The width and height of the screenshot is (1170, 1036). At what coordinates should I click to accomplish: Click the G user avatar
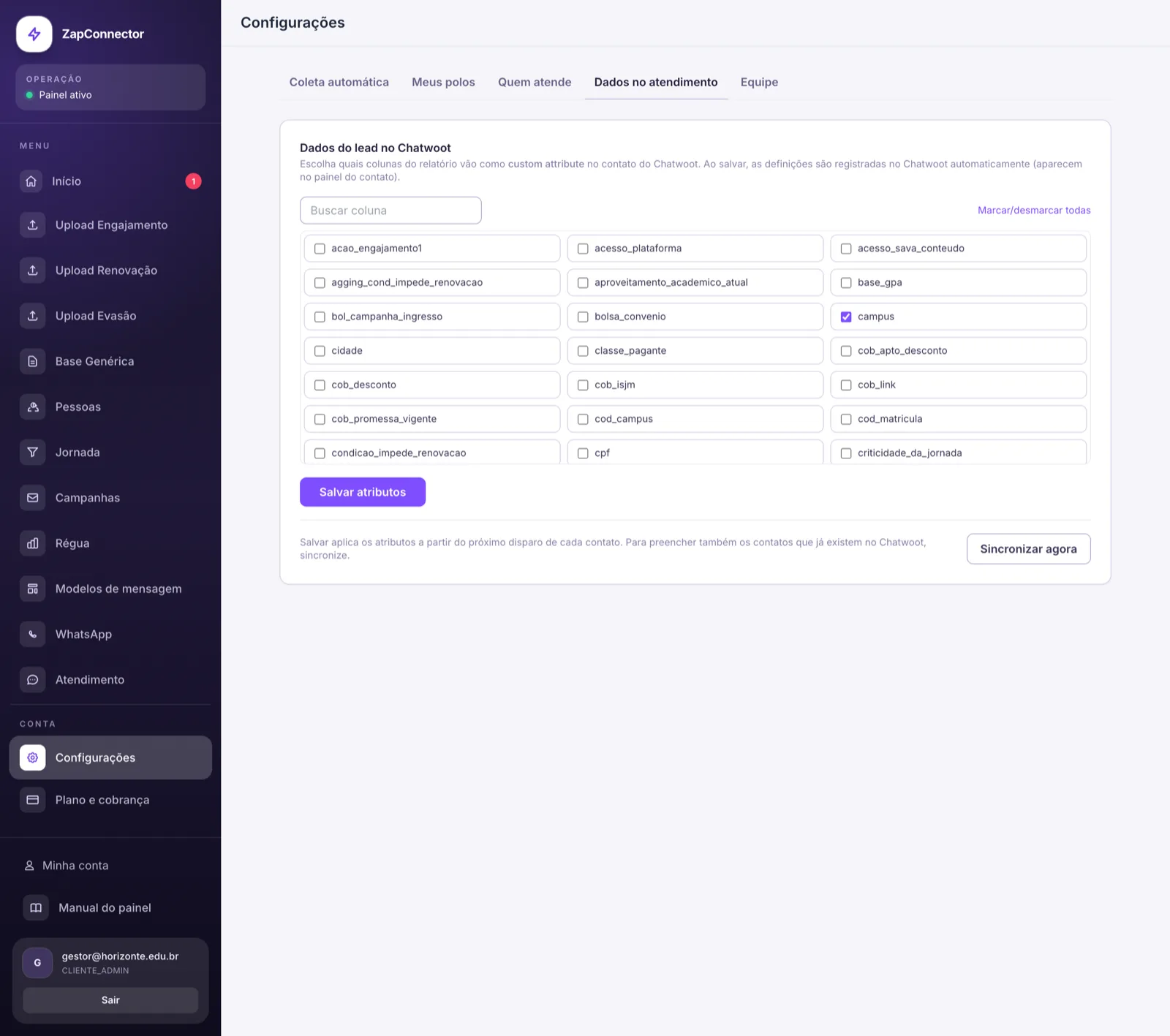click(x=37, y=963)
